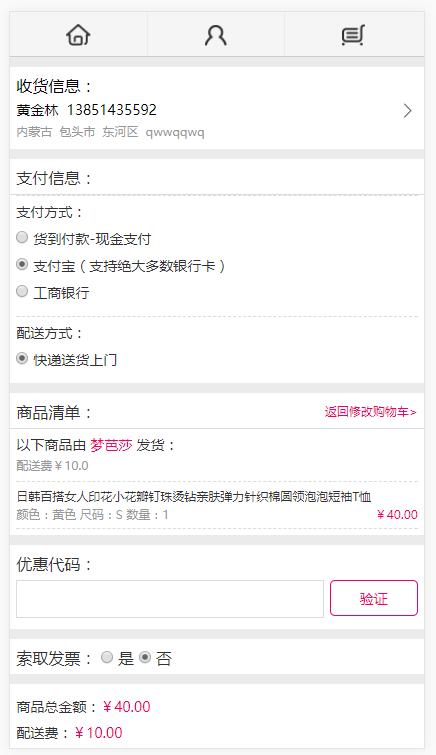Open the 梦芭莎 seller link
This screenshot has height=755, width=436.
111,445
